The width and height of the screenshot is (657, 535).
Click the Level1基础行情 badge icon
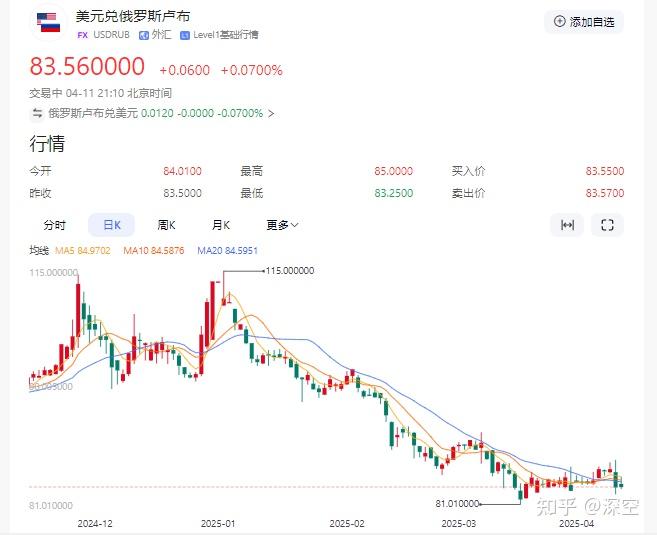[x=185, y=35]
